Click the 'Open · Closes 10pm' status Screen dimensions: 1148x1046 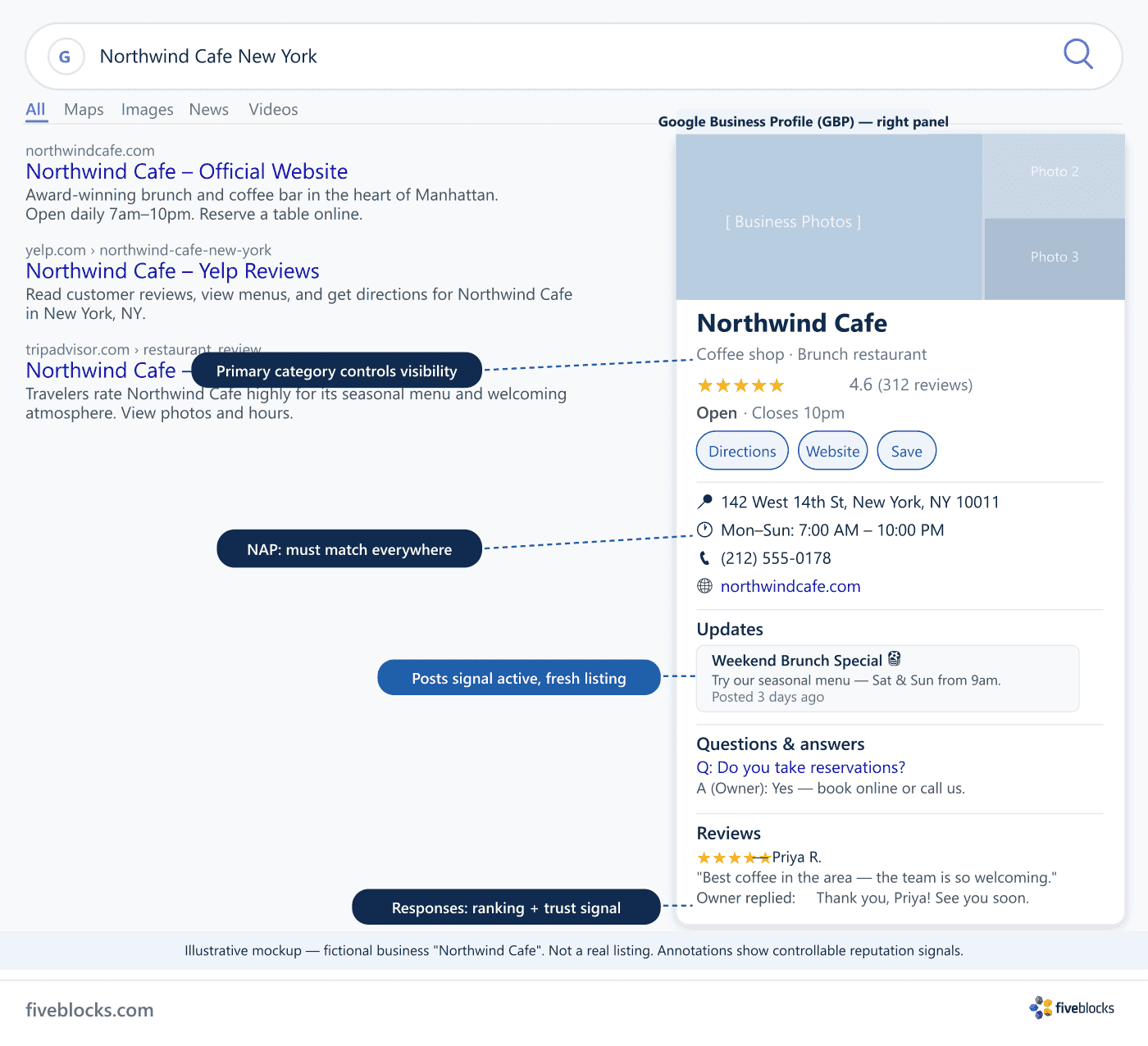click(x=771, y=413)
